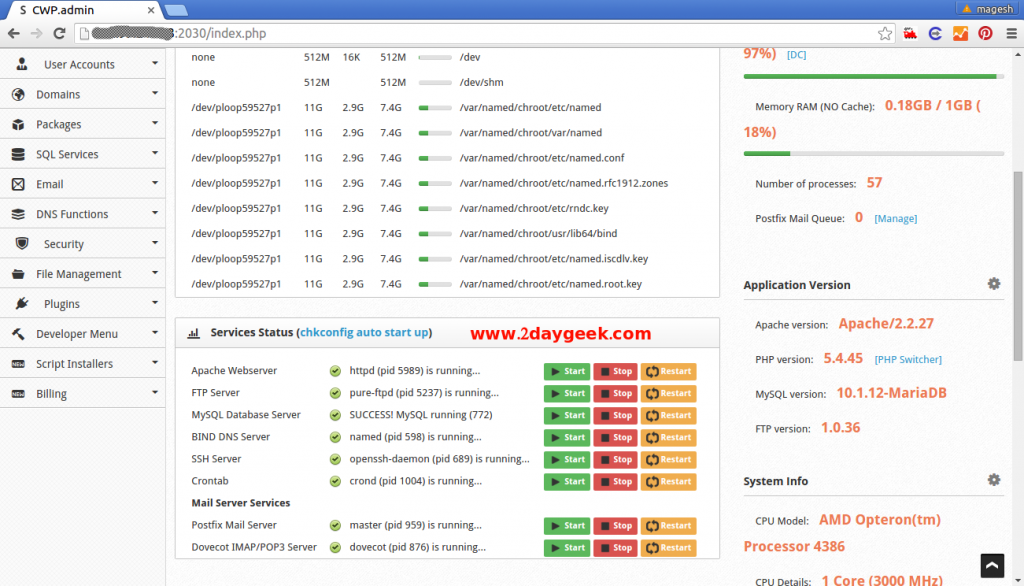The image size is (1024, 586).
Task: Click the Memory RAM usage bar
Action: point(873,153)
